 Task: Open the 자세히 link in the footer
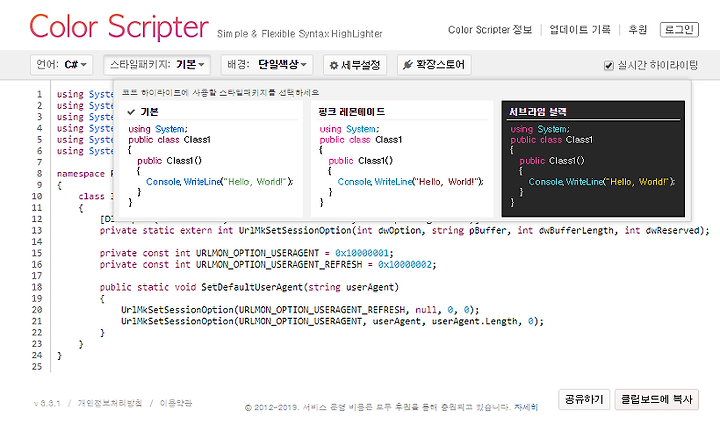point(526,407)
